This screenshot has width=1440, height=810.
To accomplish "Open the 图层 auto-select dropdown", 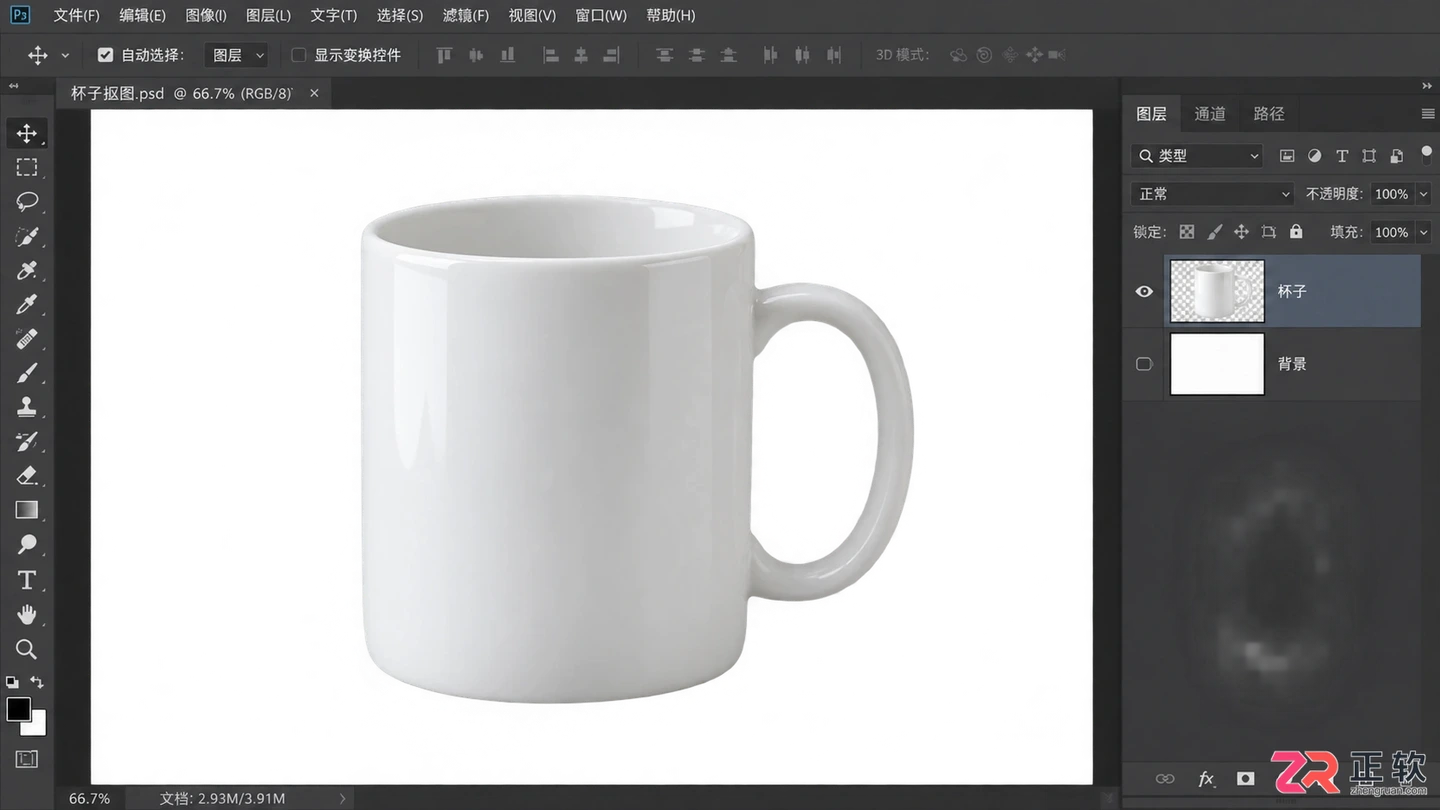I will click(x=237, y=55).
